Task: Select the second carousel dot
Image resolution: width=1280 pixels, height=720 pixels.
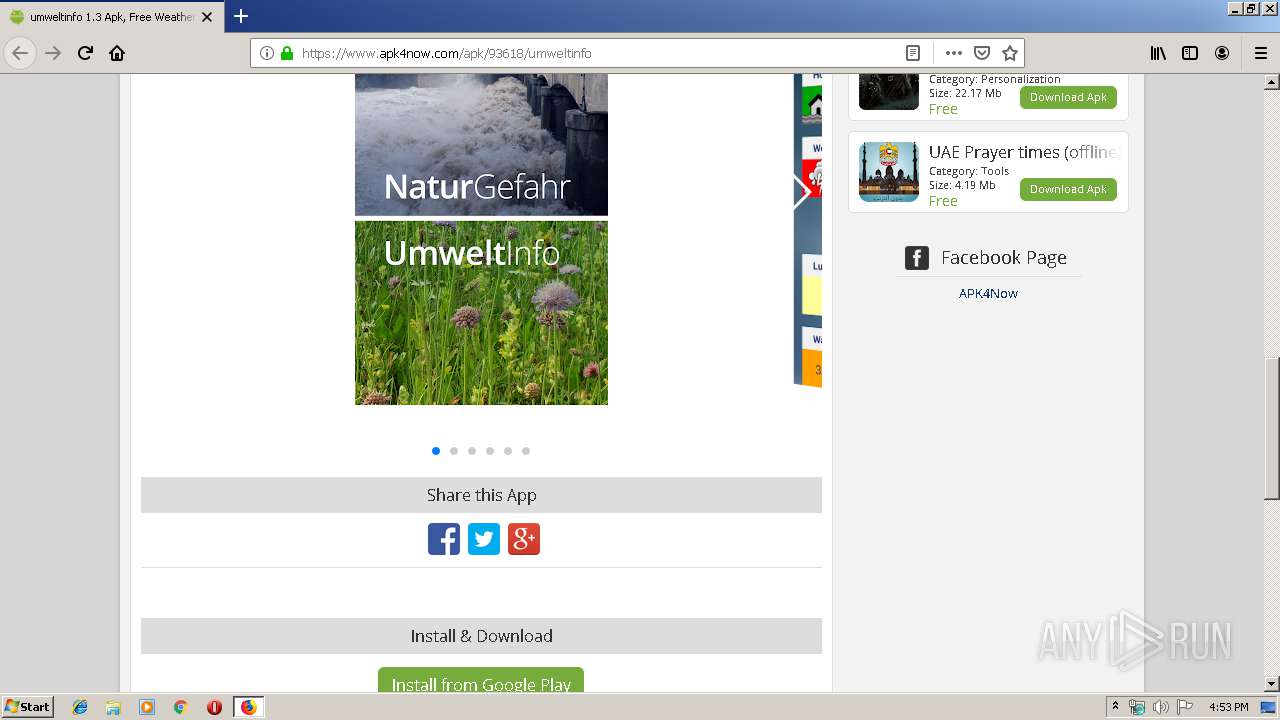Action: tap(454, 451)
